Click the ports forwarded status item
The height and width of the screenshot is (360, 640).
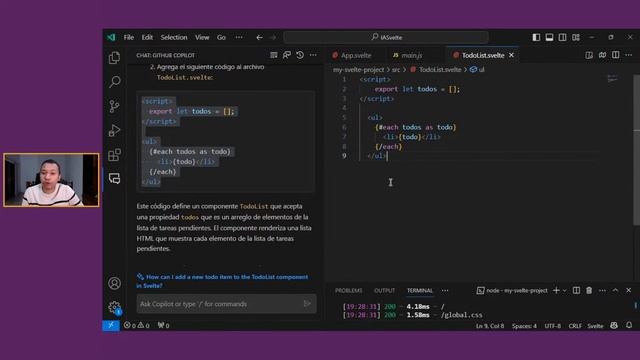[163, 325]
